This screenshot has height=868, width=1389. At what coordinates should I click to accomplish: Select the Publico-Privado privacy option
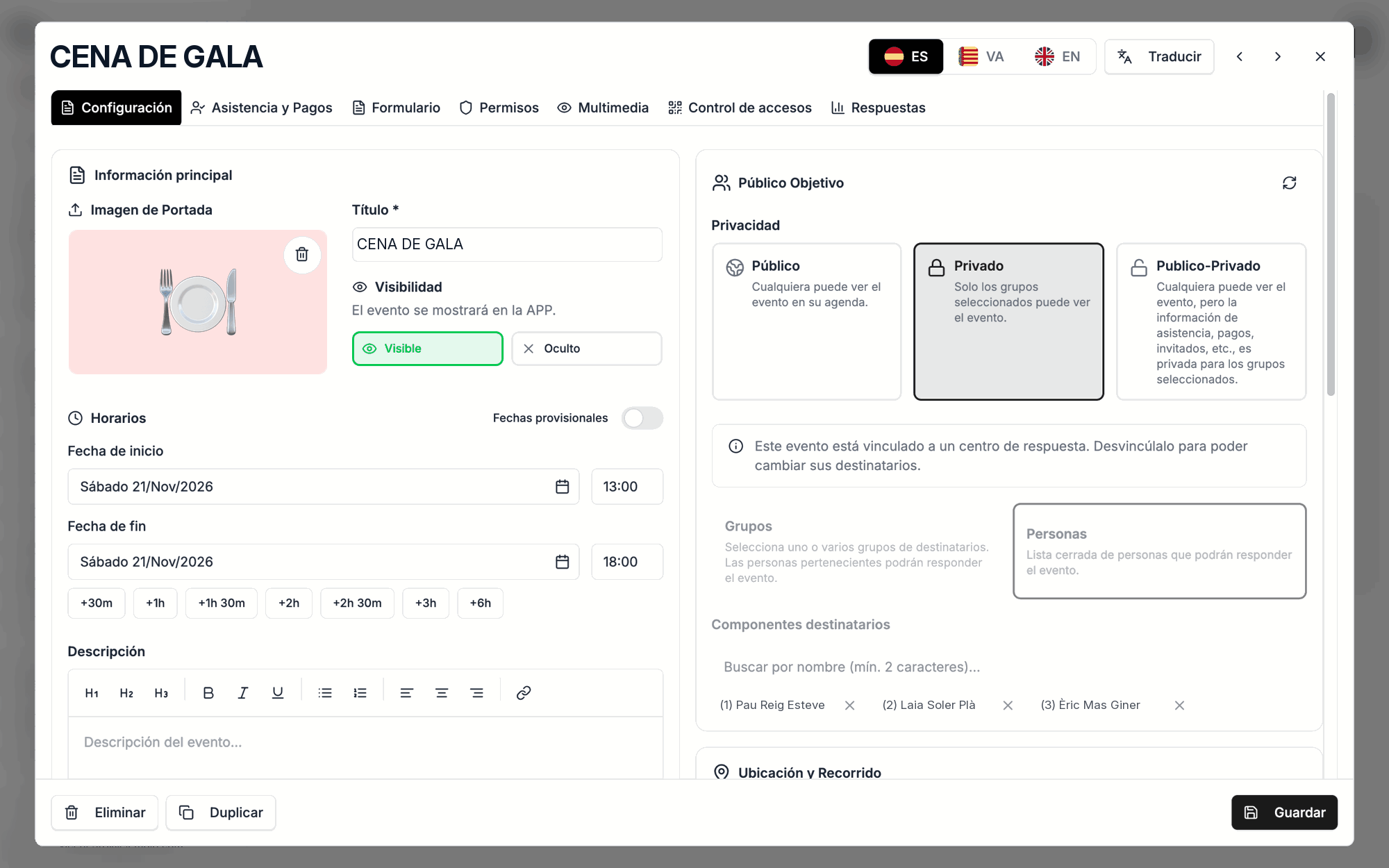(1211, 322)
